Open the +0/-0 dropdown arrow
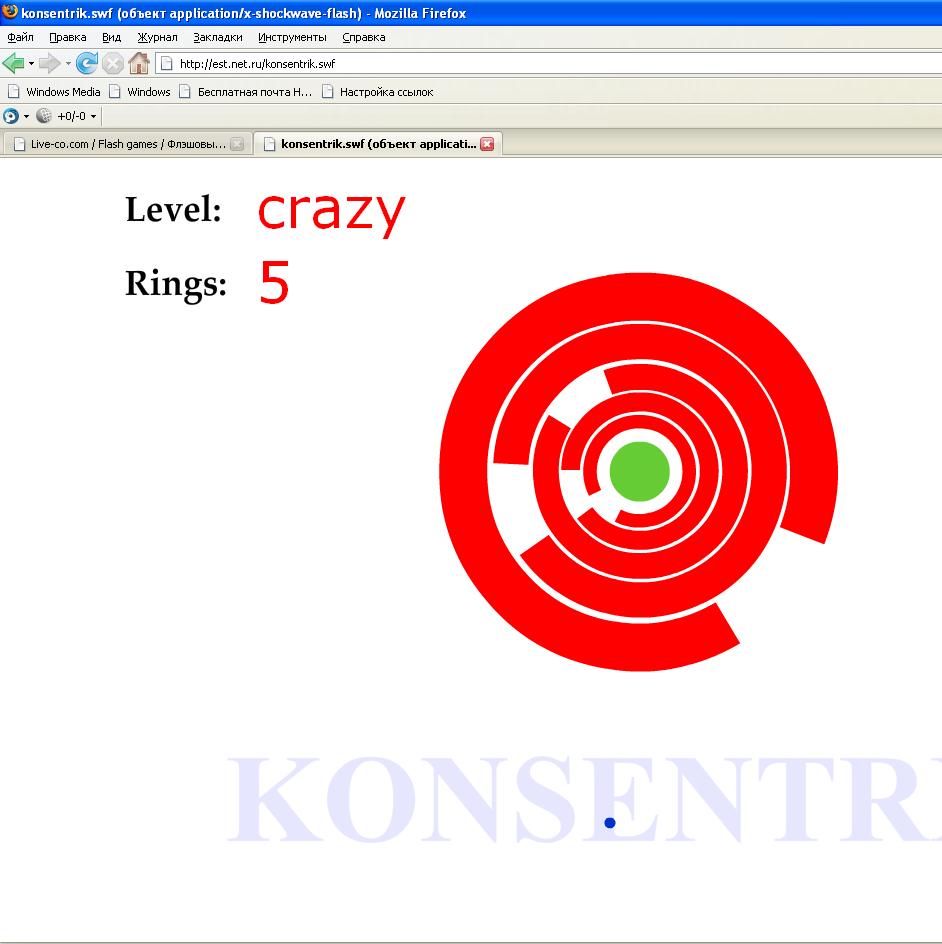The image size is (942, 944). (94, 117)
